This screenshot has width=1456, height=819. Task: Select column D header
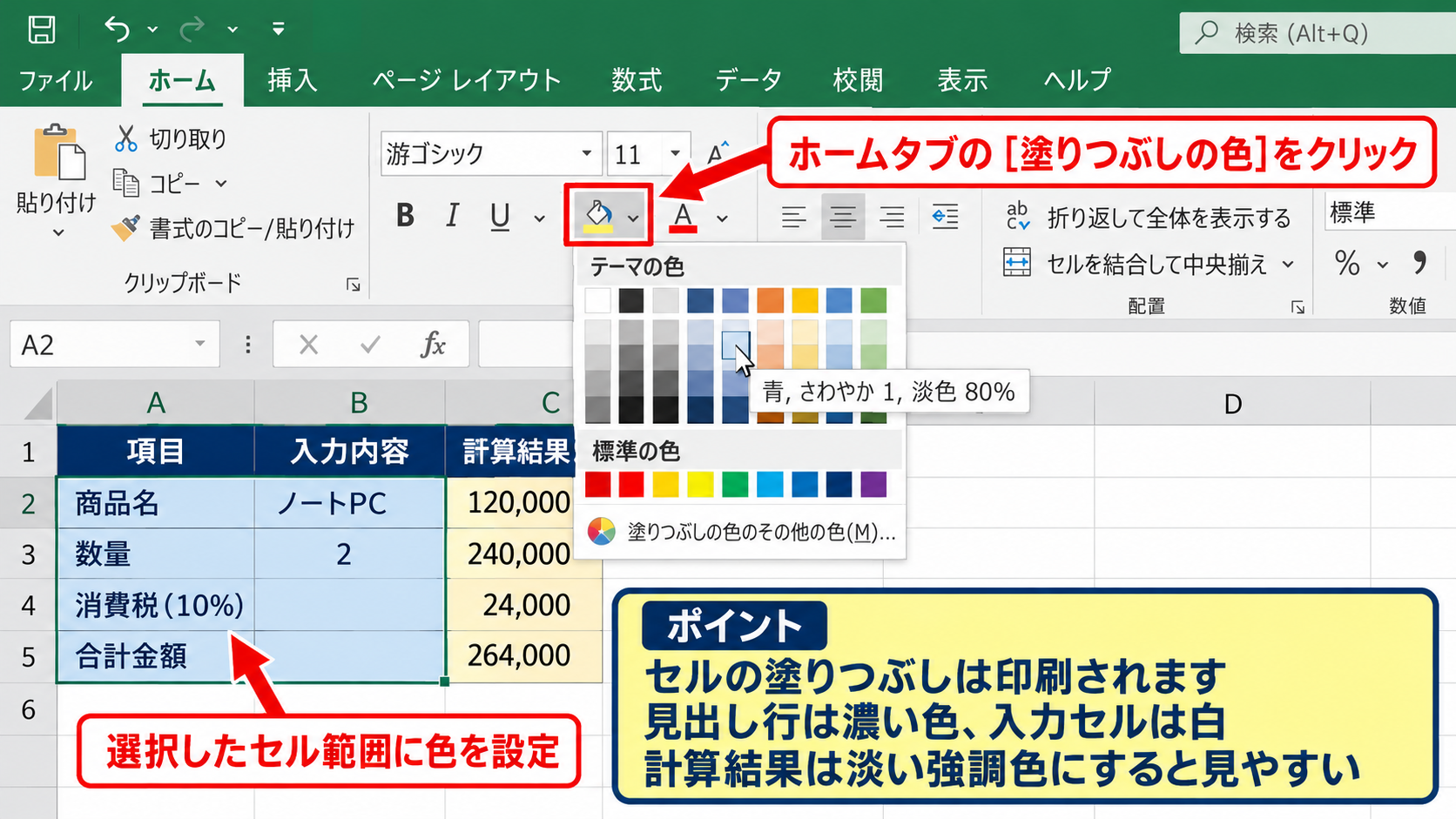click(x=1232, y=404)
